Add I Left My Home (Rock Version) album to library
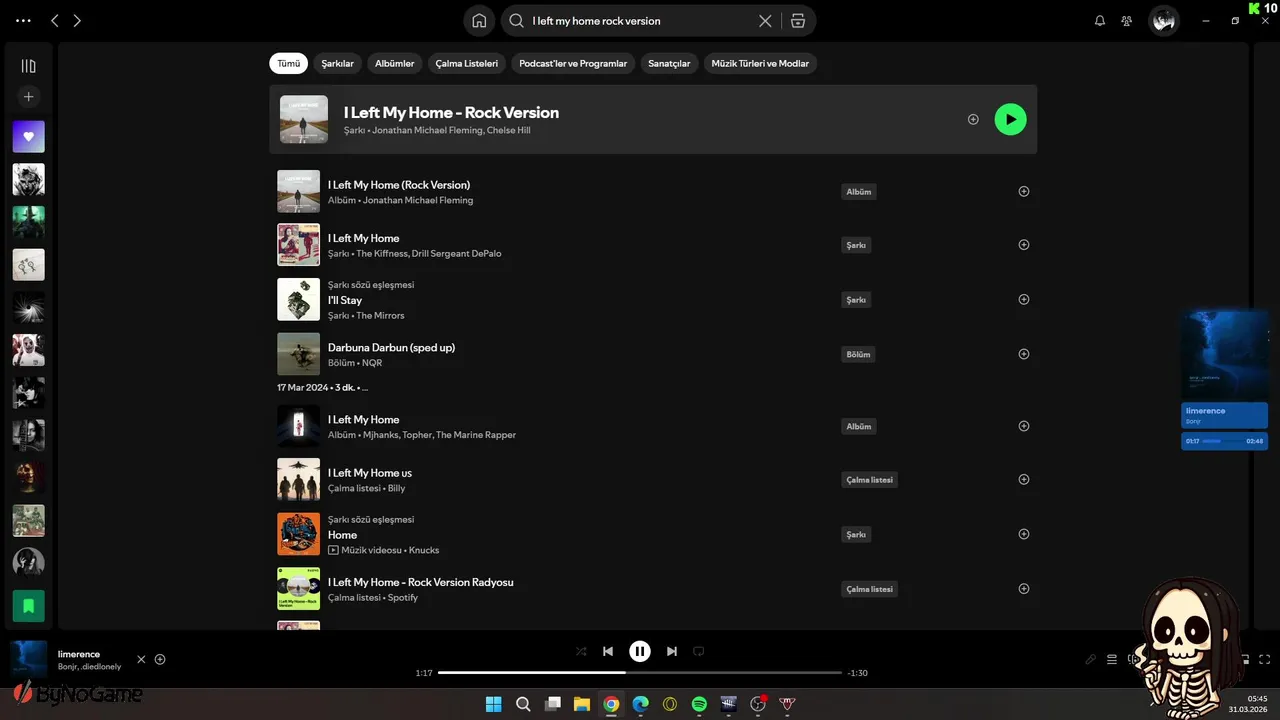Screen dimensions: 1280x720 pos(1023,191)
